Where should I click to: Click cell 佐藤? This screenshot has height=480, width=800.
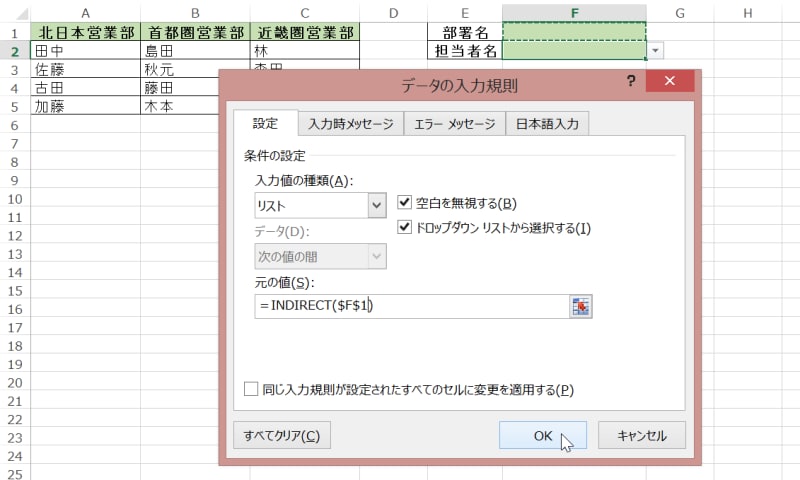point(85,69)
